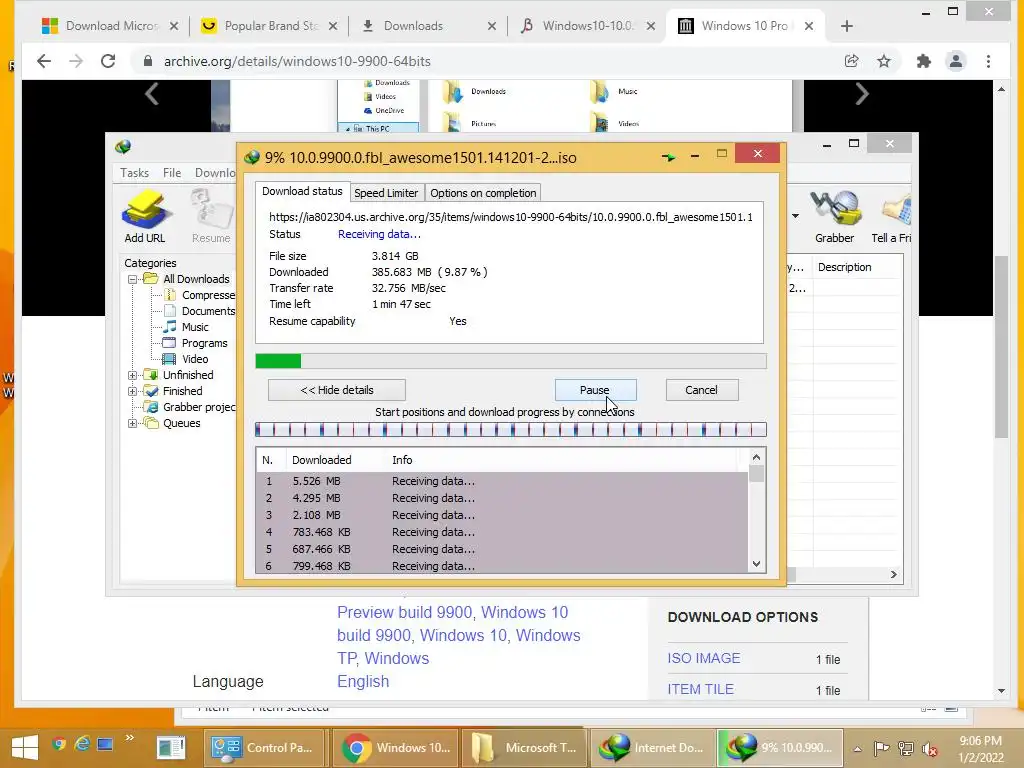The height and width of the screenshot is (768, 1024).
Task: Select the Documents category in IDM
Action: coord(208,311)
